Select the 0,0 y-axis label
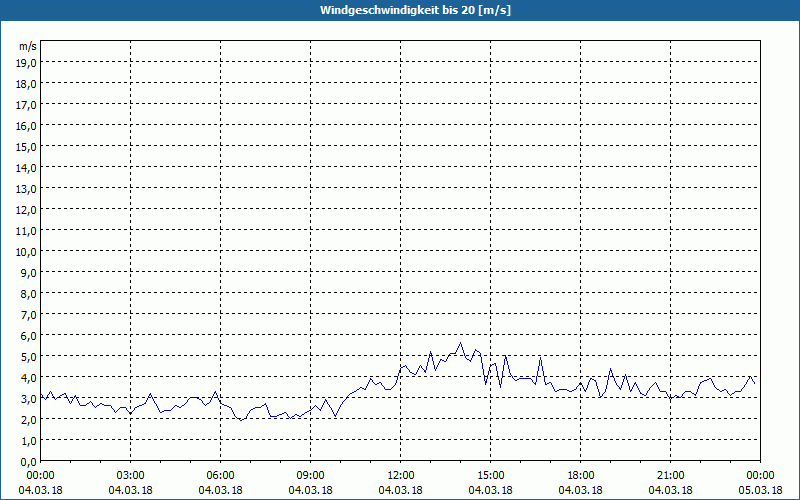 click(30, 462)
